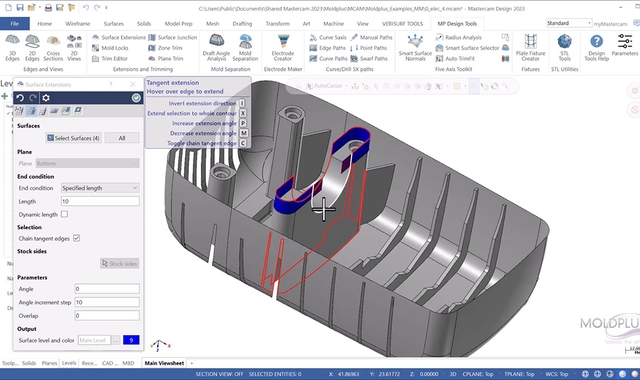Expand the End condition dropdown
Image resolution: width=640 pixels, height=380 pixels.
click(x=100, y=188)
